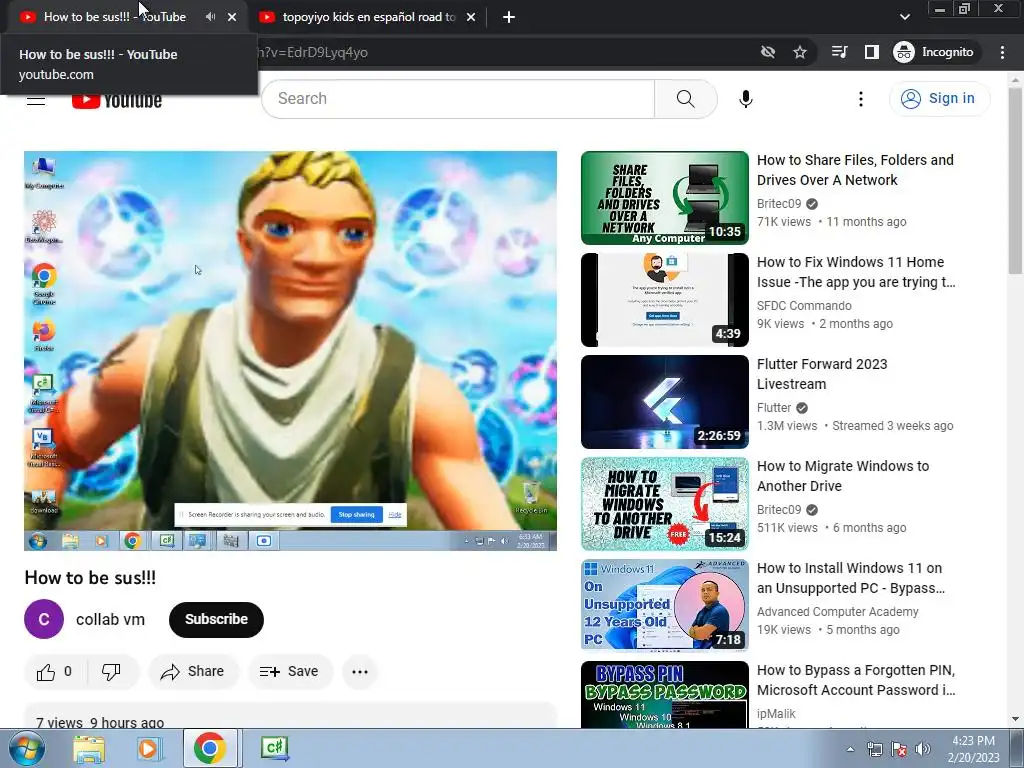Open the Windows Start button
Viewport: 1024px width, 768px height.
27,748
